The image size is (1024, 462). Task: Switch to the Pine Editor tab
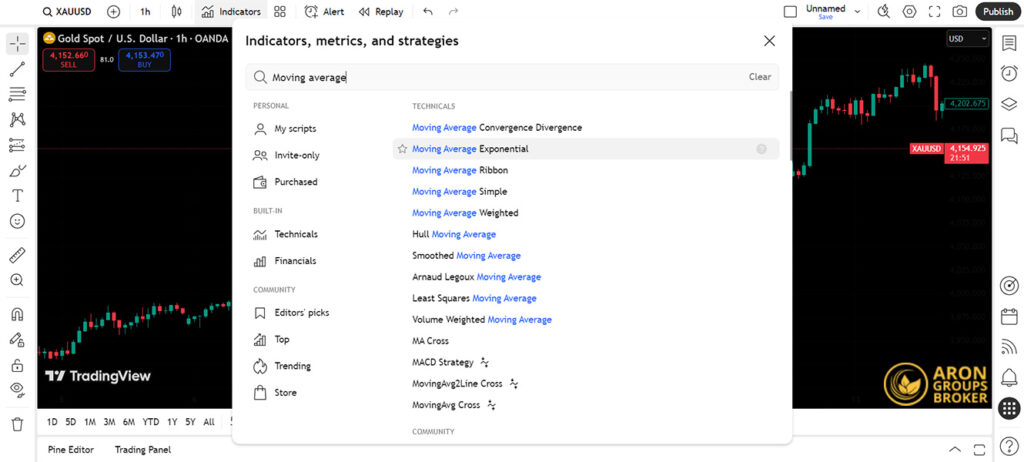coord(70,450)
